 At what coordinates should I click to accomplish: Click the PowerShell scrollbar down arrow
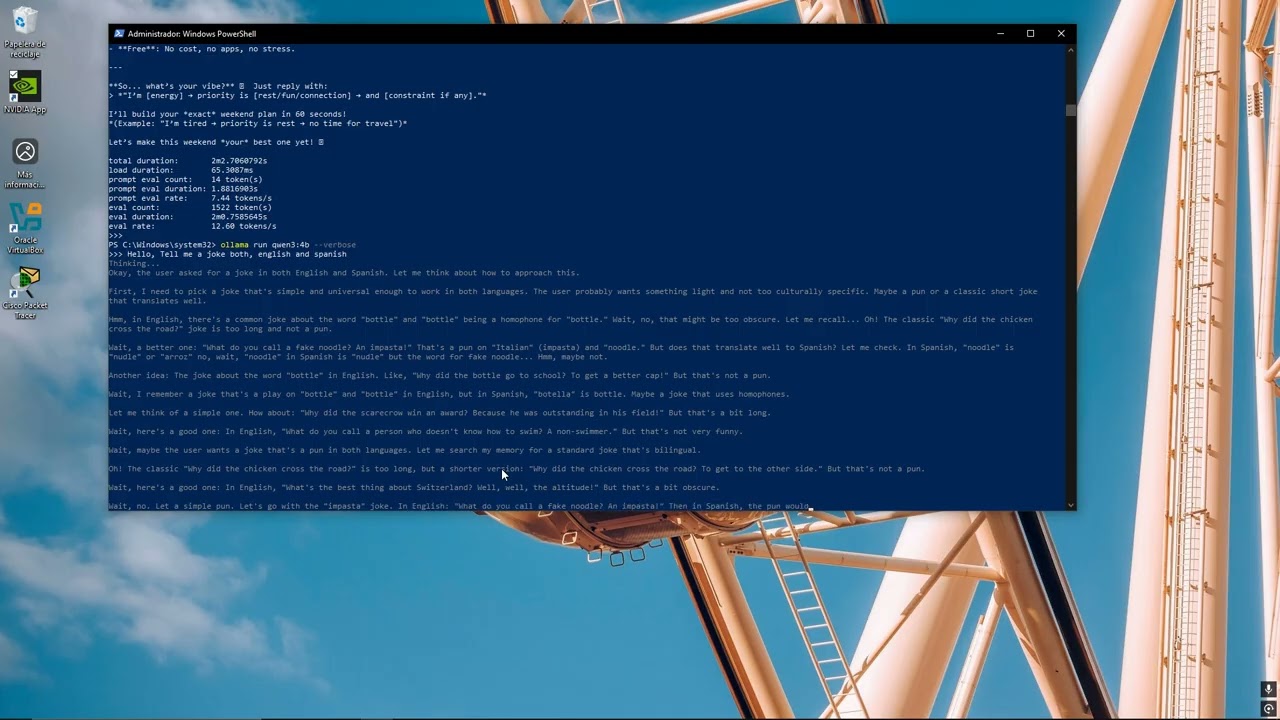[1071, 505]
